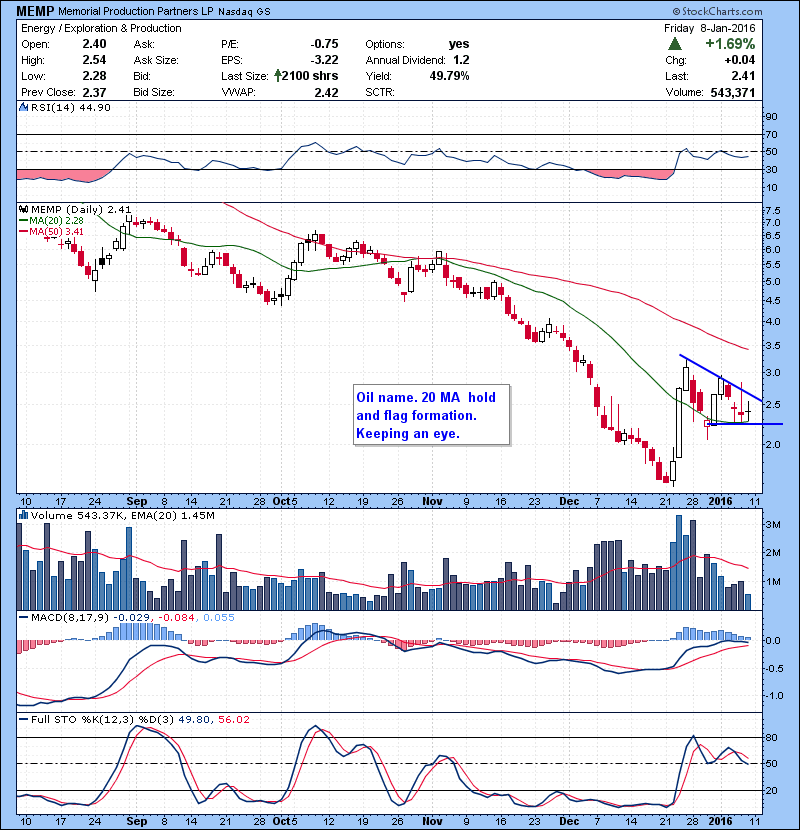This screenshot has width=800, height=830.
Task: Select the MEMP ticker symbol in header
Action: tap(35, 11)
